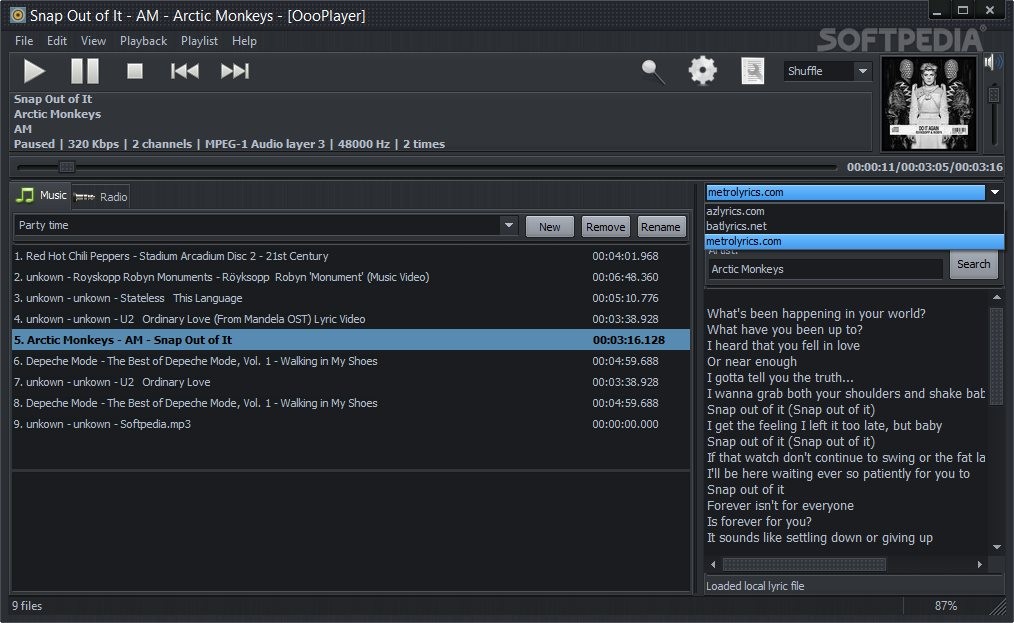The width and height of the screenshot is (1014, 623).
Task: Click the lyrics horizontal scrollbar right arrow
Action: (980, 564)
